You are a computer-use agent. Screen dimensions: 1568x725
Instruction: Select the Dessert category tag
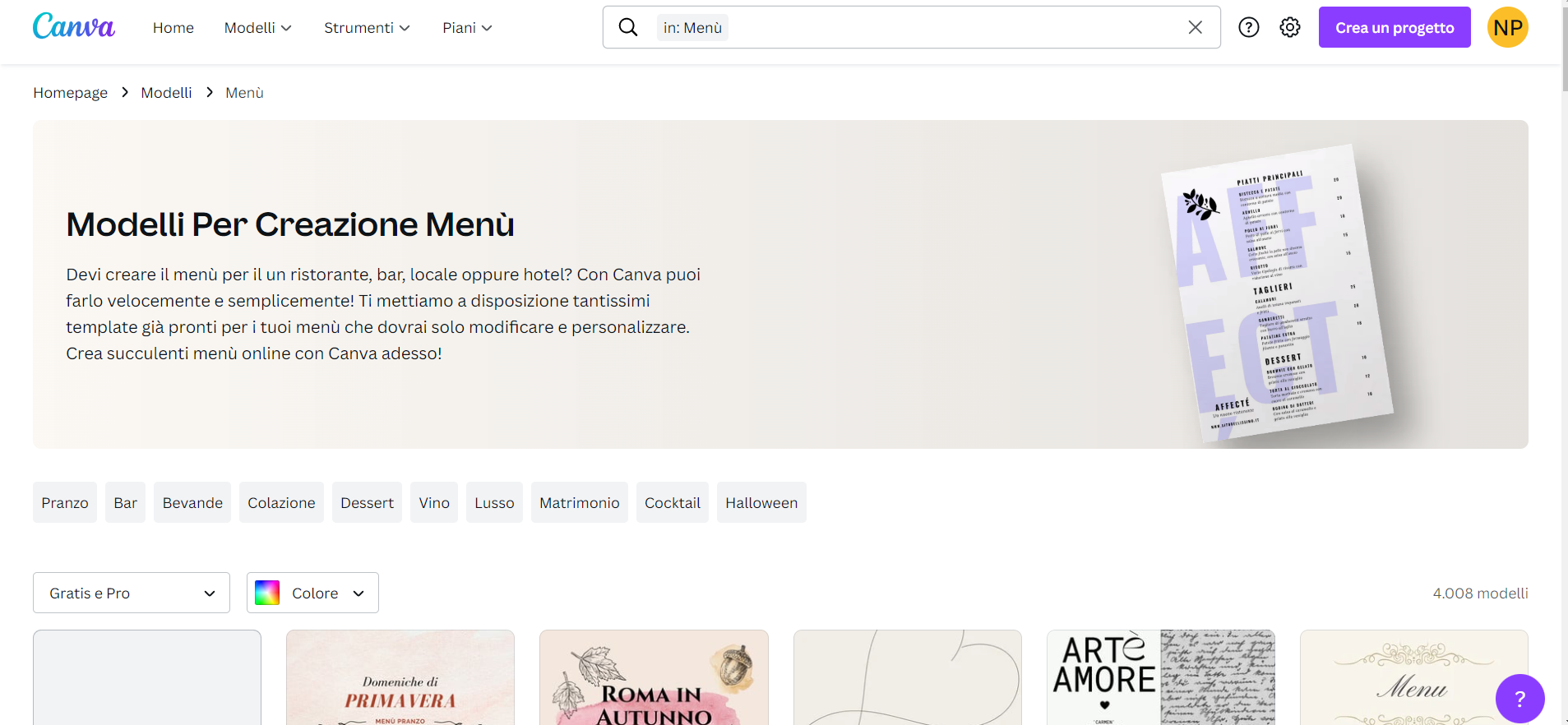[x=368, y=502]
